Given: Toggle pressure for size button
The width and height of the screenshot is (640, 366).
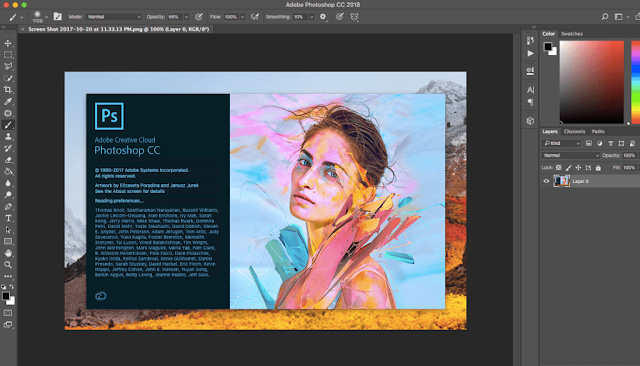Looking at the screenshot, I should tap(339, 17).
